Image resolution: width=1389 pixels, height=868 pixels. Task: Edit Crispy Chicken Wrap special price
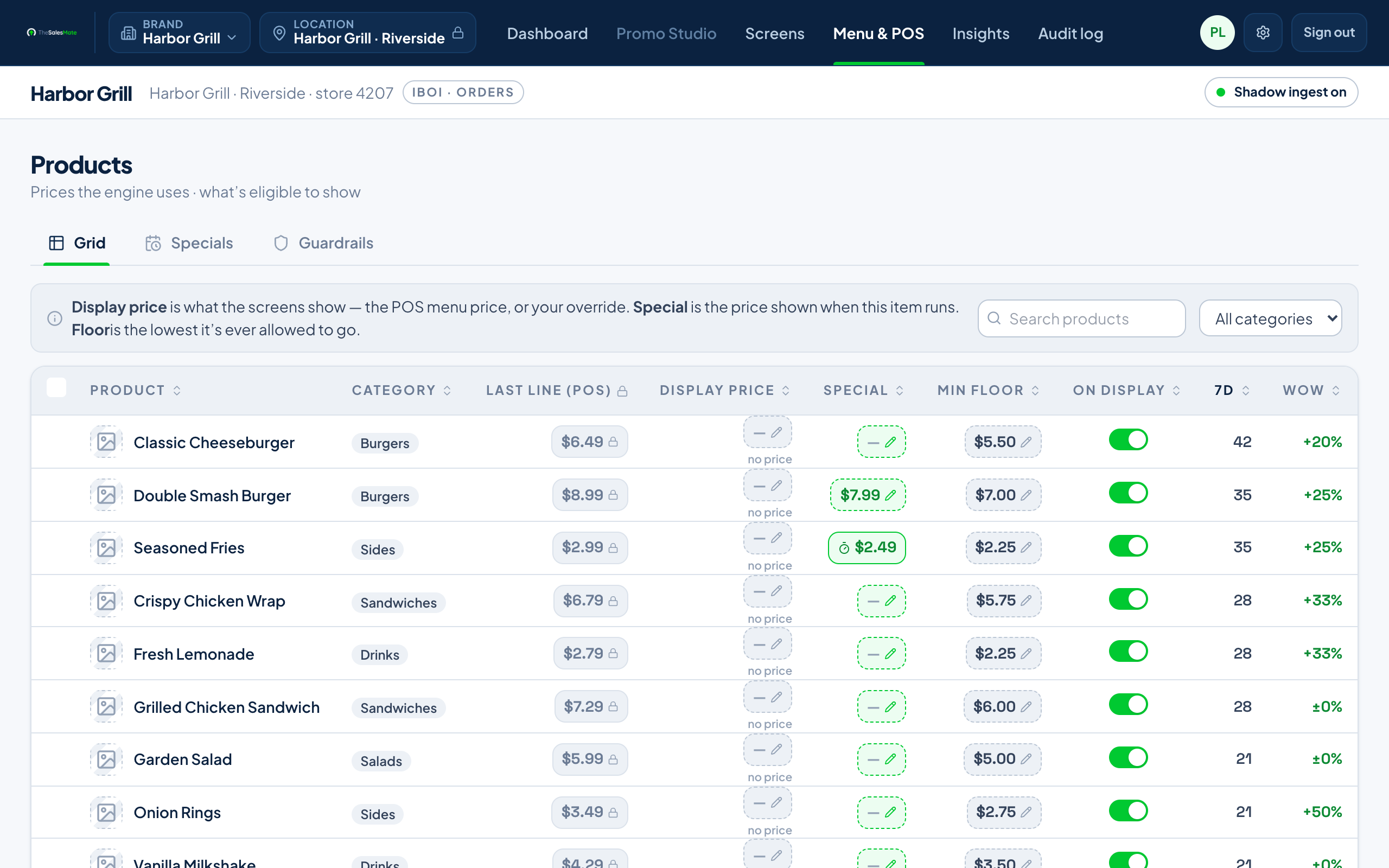881,601
